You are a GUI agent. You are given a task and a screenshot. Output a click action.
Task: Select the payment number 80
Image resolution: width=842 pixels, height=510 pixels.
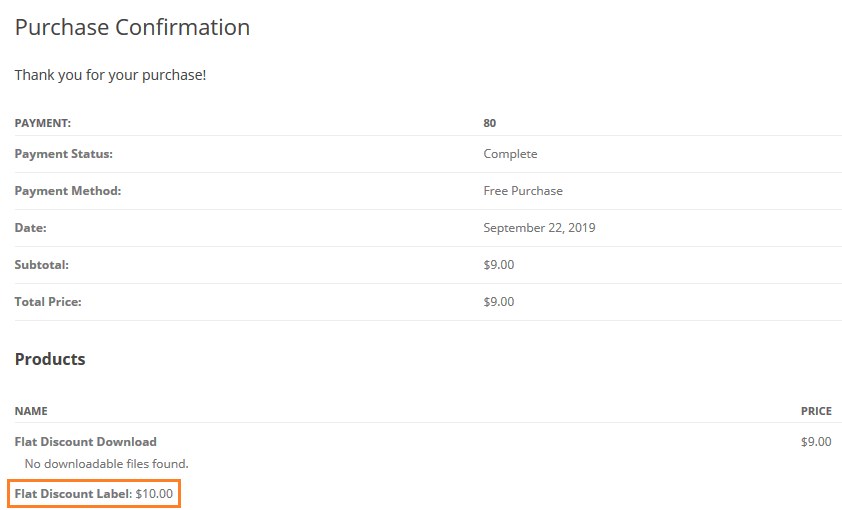pos(489,123)
